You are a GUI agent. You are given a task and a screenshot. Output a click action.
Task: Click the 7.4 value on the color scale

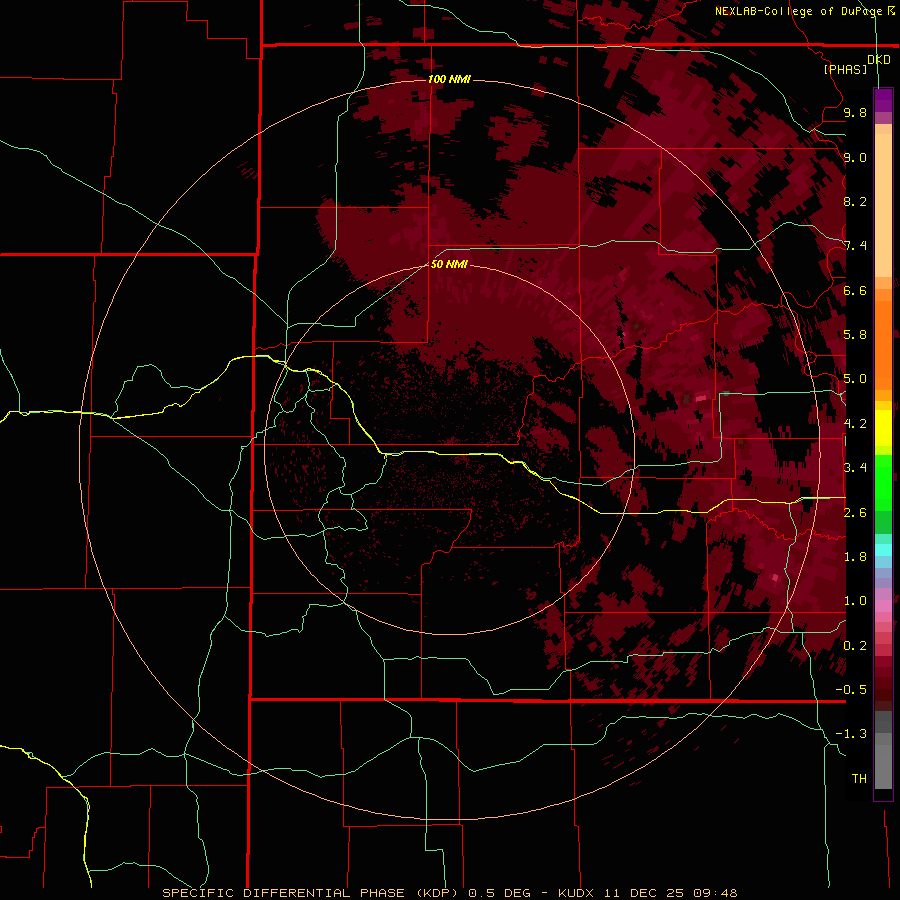[x=855, y=246]
